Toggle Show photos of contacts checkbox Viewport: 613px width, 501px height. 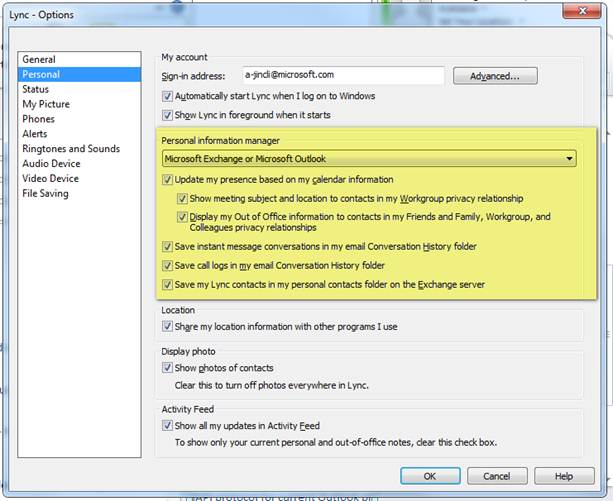[167, 368]
